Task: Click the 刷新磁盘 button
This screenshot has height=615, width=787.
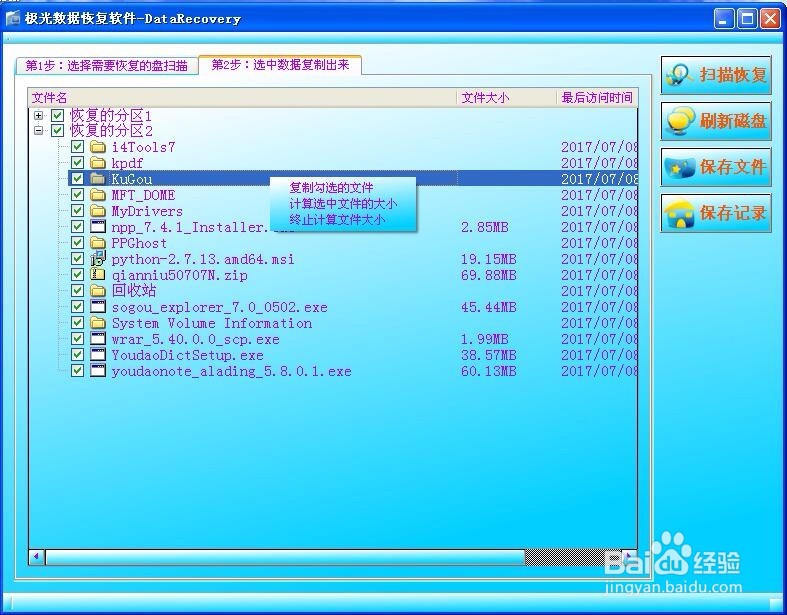Action: (716, 121)
